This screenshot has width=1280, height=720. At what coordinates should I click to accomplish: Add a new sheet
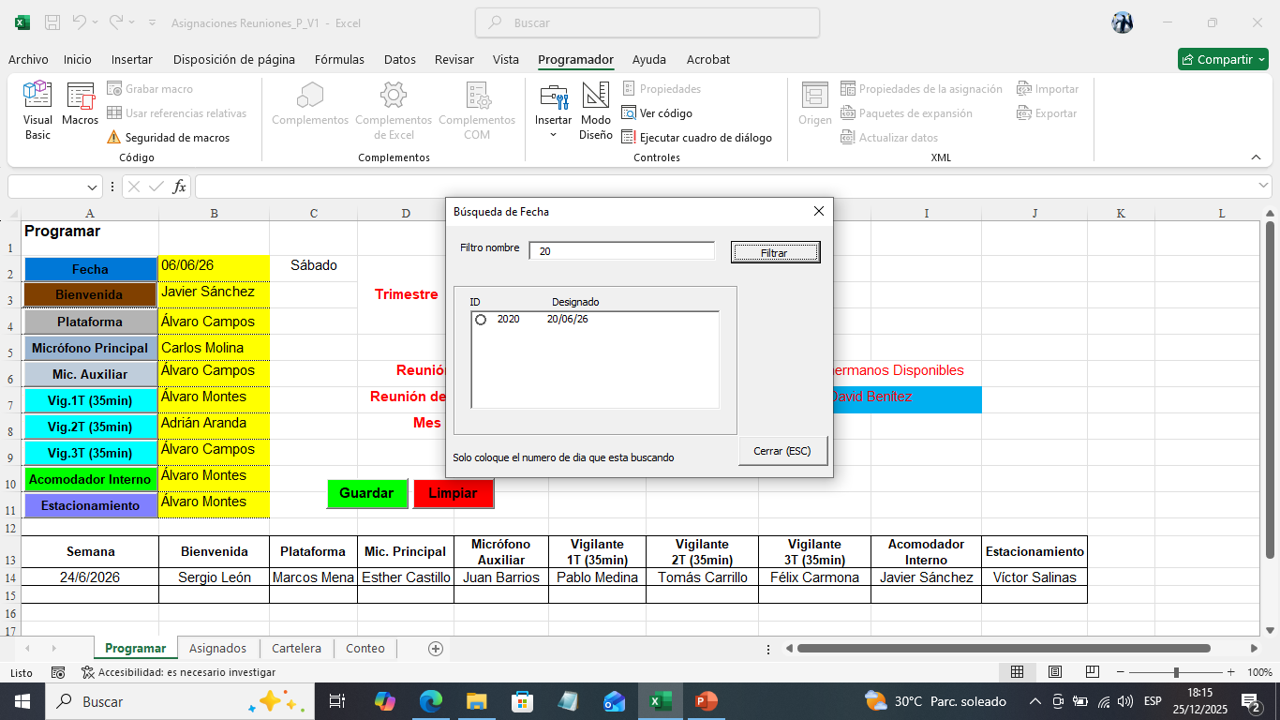[435, 648]
